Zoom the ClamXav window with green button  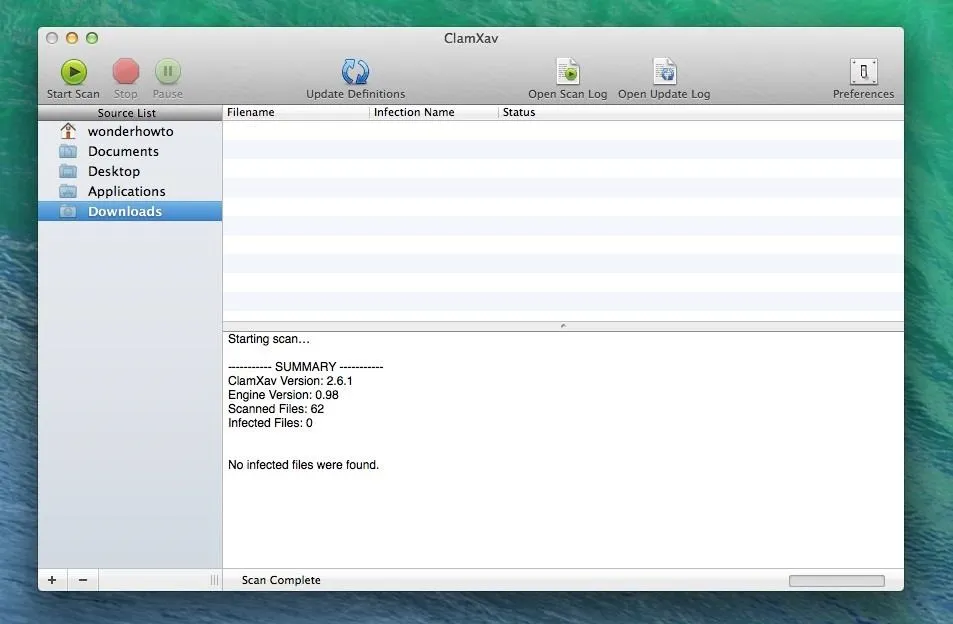(x=92, y=38)
